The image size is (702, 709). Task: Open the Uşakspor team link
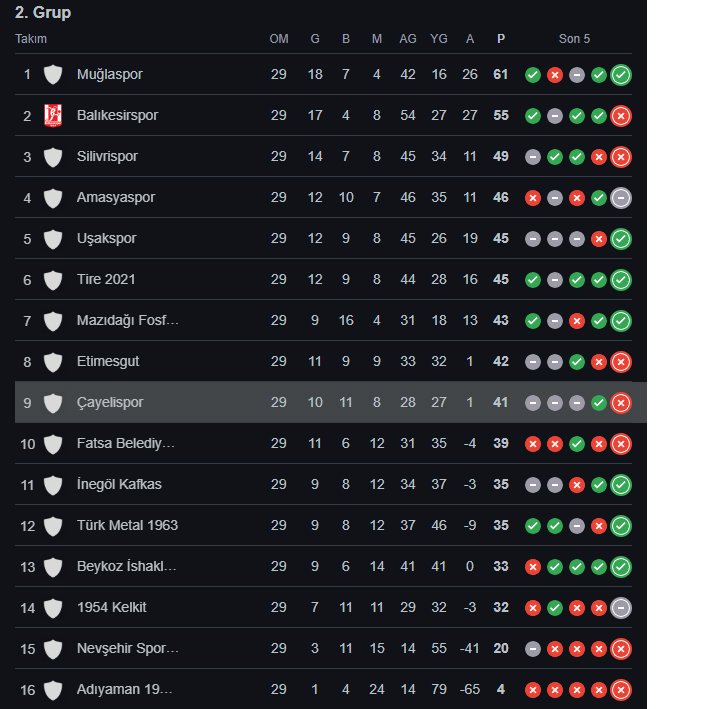(106, 238)
